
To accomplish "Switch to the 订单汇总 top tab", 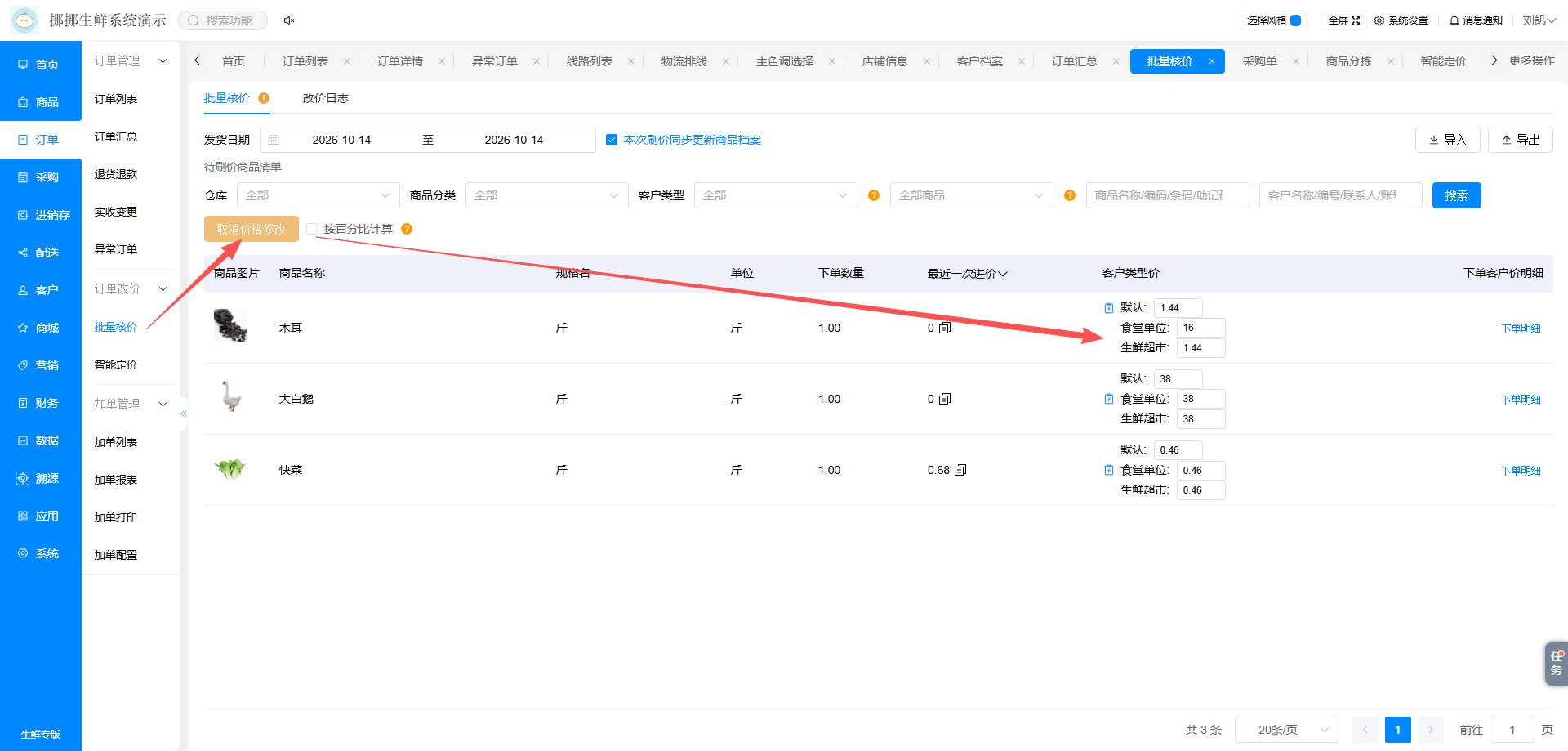I will click(x=1075, y=61).
